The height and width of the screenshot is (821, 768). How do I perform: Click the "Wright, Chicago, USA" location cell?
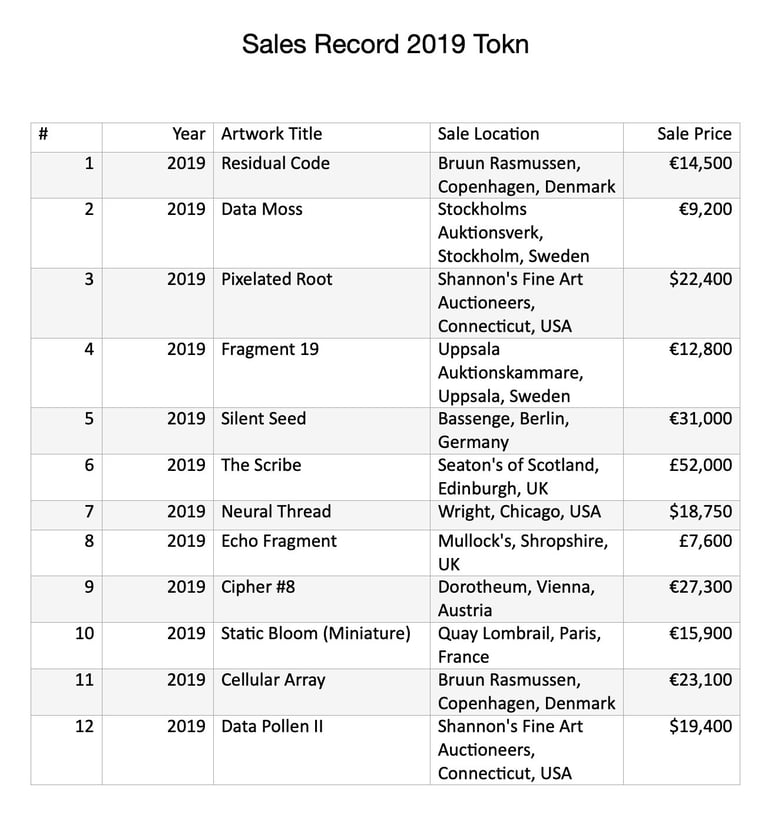coord(519,511)
